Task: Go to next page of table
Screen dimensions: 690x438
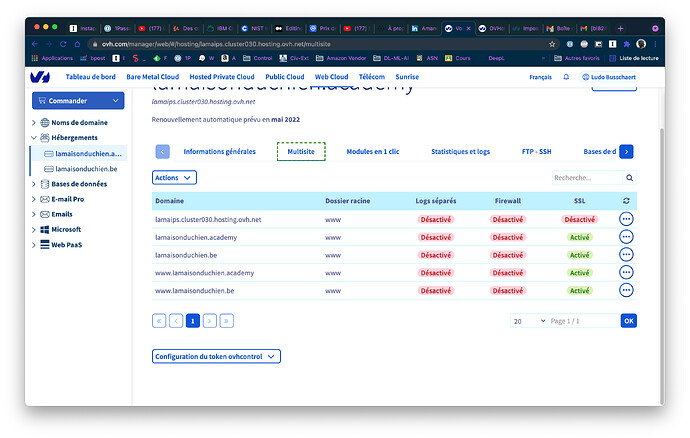Action: pos(209,321)
